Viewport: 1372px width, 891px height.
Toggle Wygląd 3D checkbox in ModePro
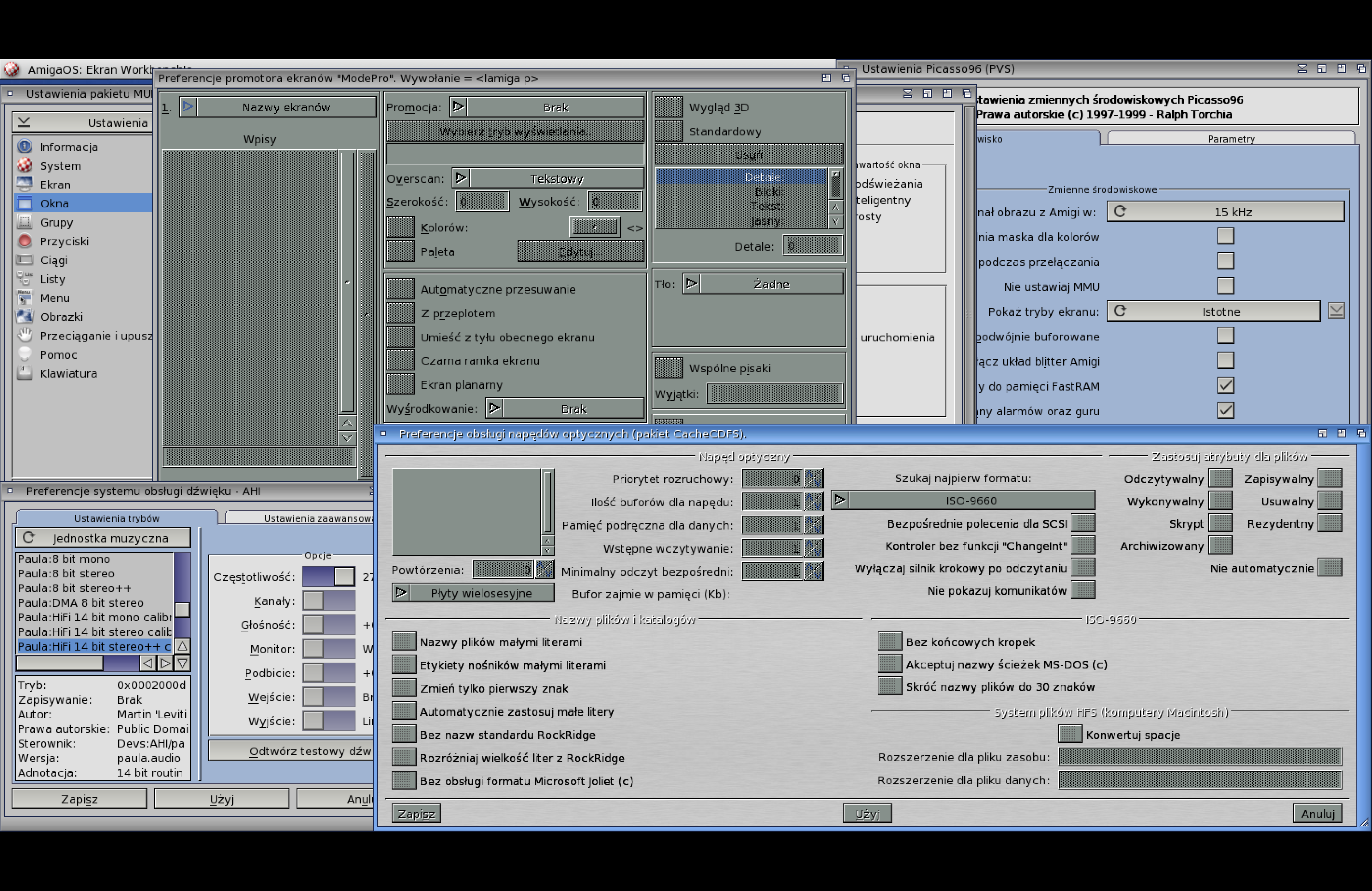pyautogui.click(x=669, y=107)
